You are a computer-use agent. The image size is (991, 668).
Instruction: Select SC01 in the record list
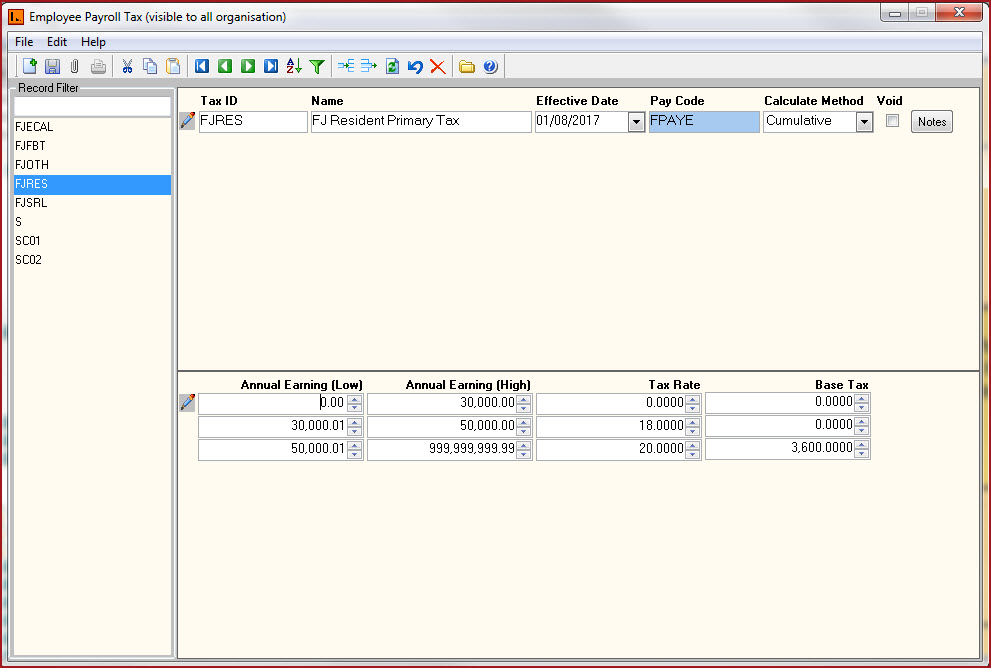tap(92, 241)
